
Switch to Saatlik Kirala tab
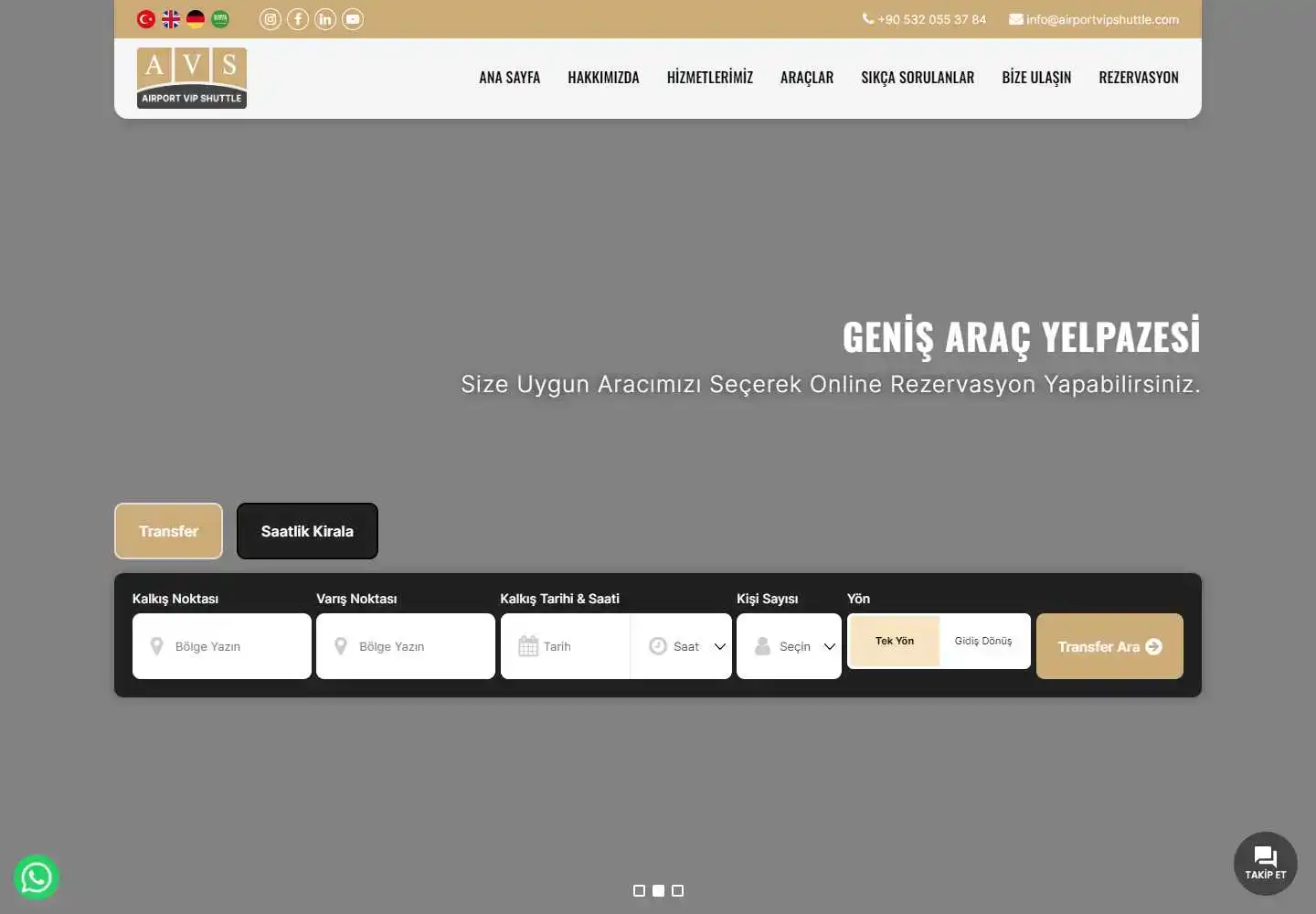pos(307,531)
